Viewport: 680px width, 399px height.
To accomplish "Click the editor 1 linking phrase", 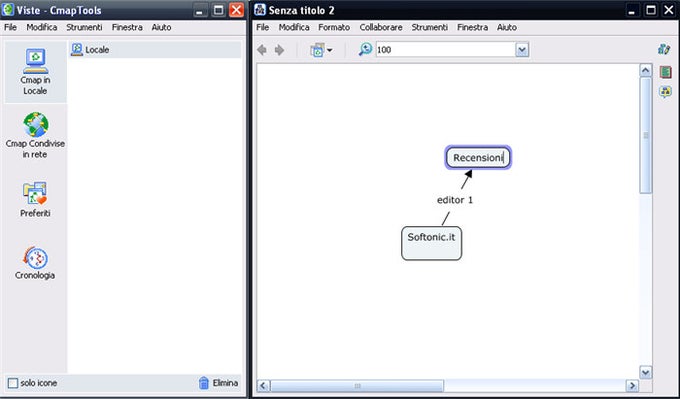I will (455, 200).
